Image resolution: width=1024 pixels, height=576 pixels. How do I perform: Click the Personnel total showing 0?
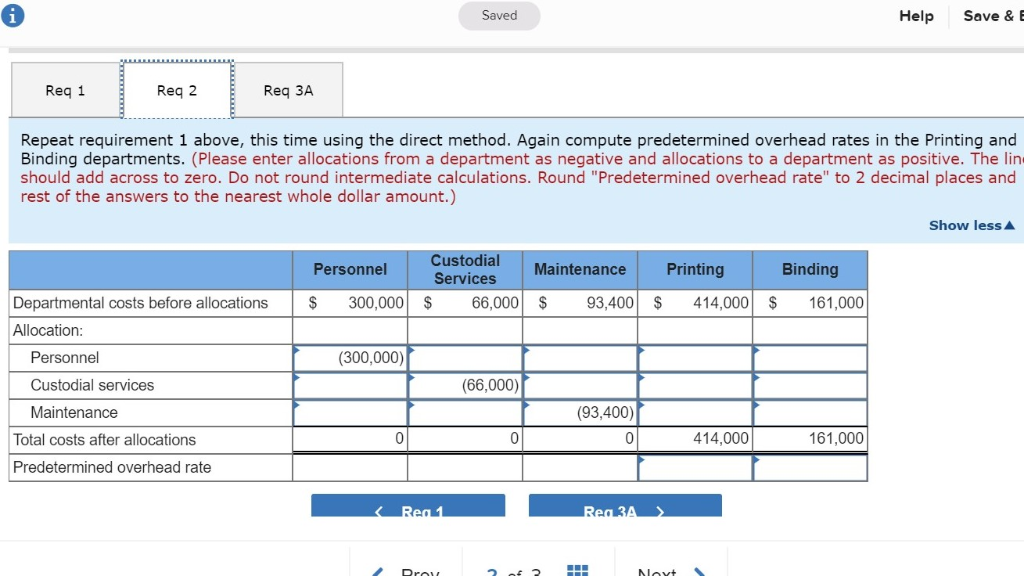(399, 438)
